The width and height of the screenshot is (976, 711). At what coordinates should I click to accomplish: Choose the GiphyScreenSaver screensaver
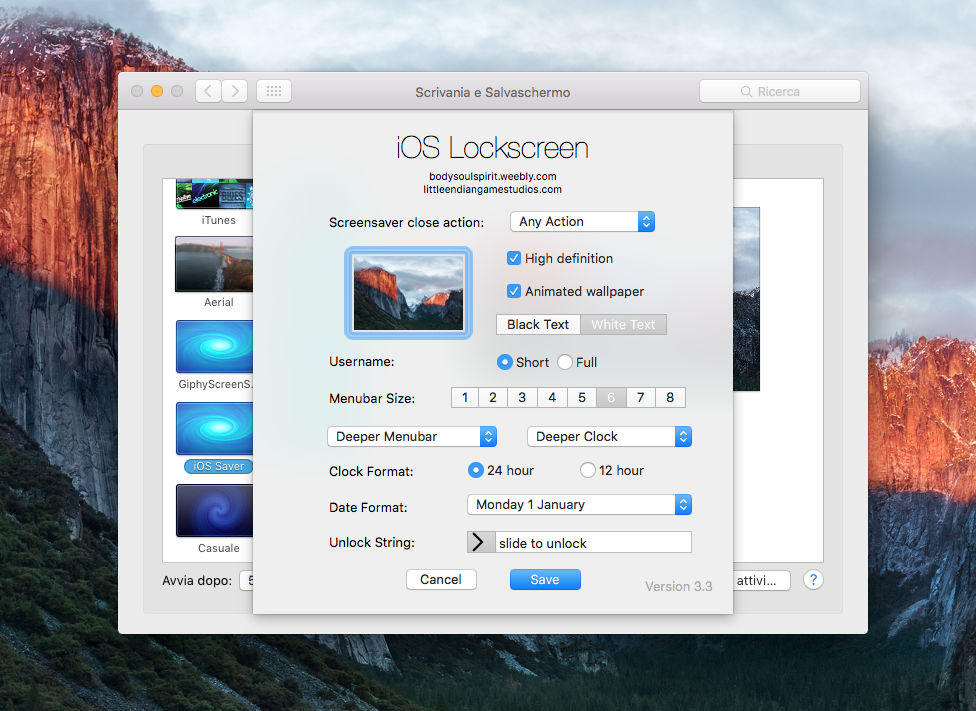(x=214, y=347)
